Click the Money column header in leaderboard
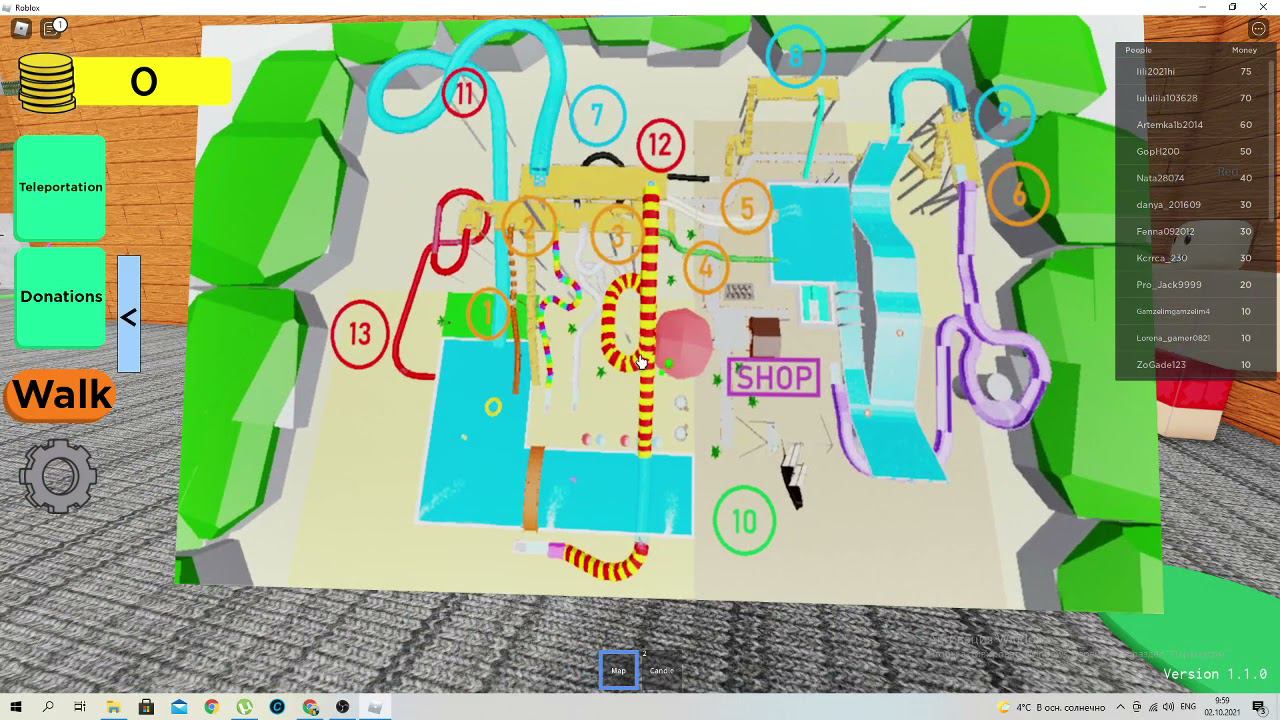This screenshot has width=1280, height=720. point(1244,50)
